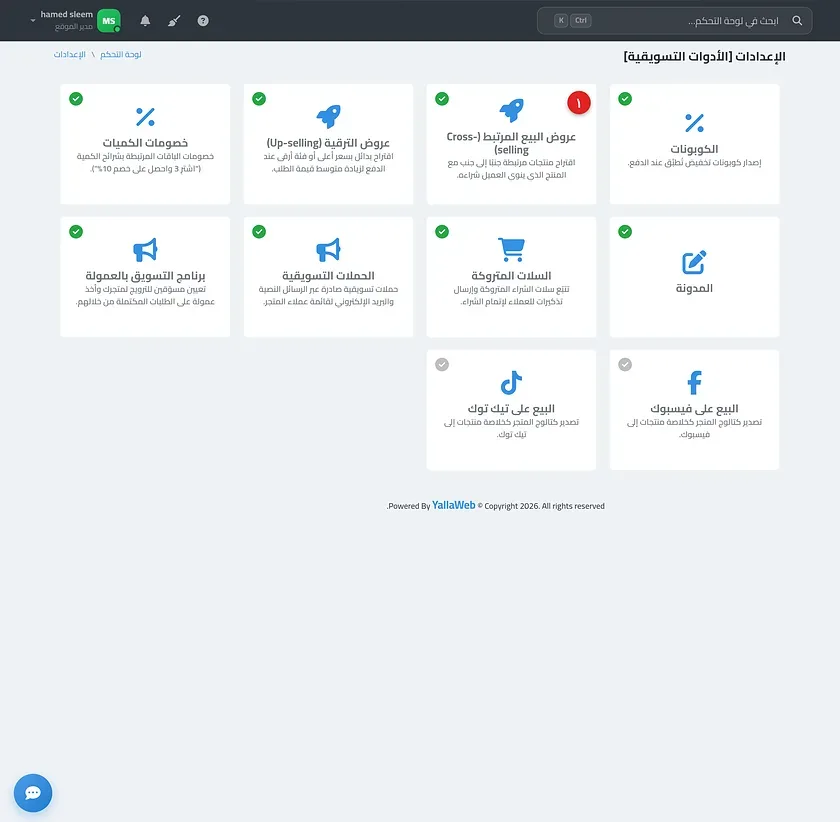840x822 pixels.
Task: Go to لوحة التحكم breadcrumb link
Action: coord(121,54)
